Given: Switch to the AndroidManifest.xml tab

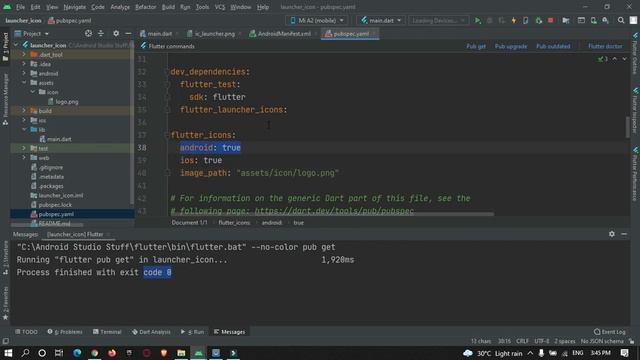Looking at the screenshot, I should pos(283,34).
